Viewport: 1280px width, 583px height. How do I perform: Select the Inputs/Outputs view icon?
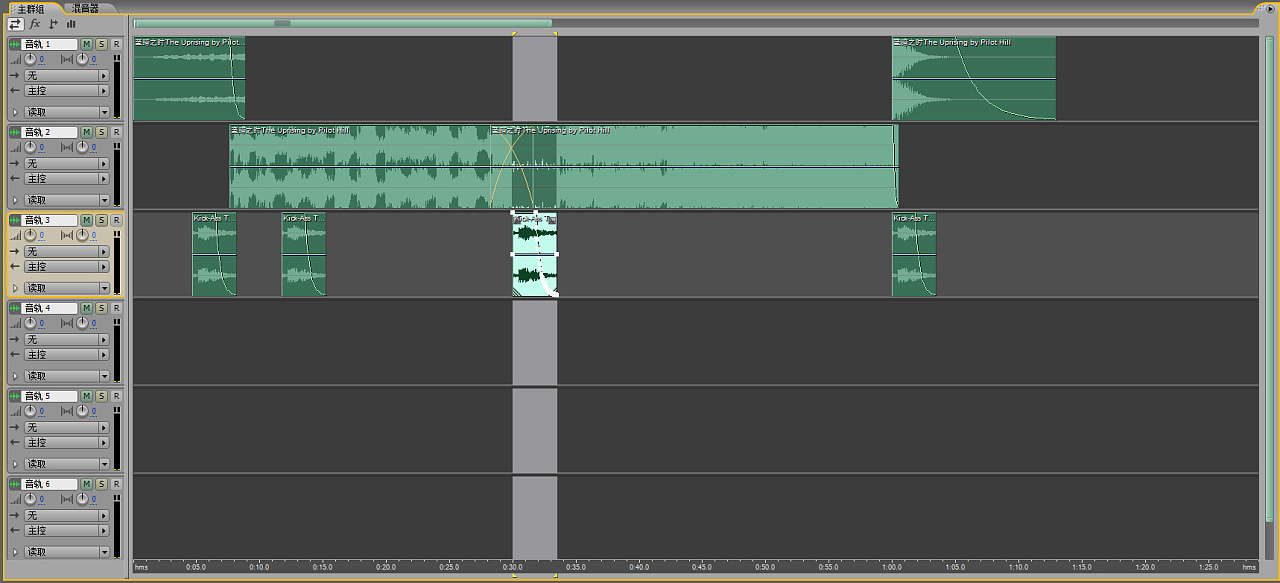pos(15,23)
